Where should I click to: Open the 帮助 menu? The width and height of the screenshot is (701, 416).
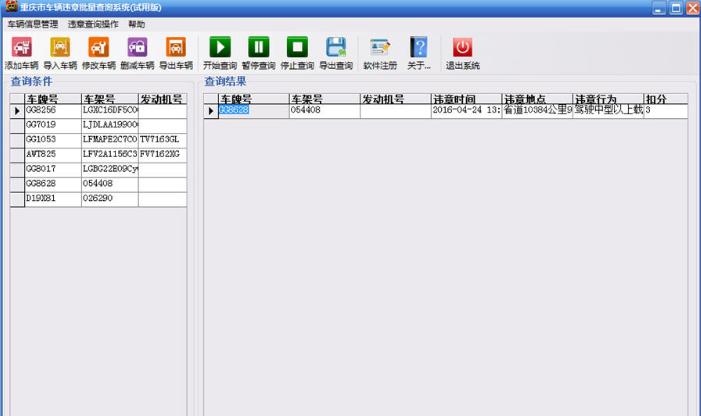137,23
